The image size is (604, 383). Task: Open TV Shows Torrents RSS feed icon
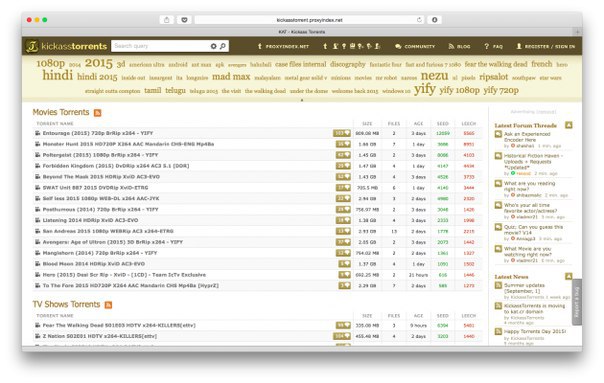tap(108, 305)
